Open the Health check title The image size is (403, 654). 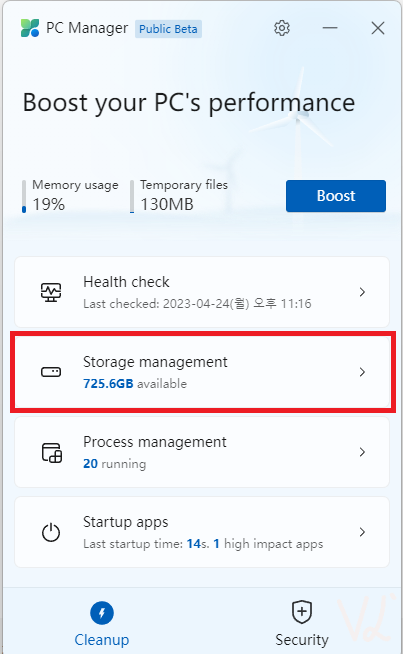coord(126,282)
